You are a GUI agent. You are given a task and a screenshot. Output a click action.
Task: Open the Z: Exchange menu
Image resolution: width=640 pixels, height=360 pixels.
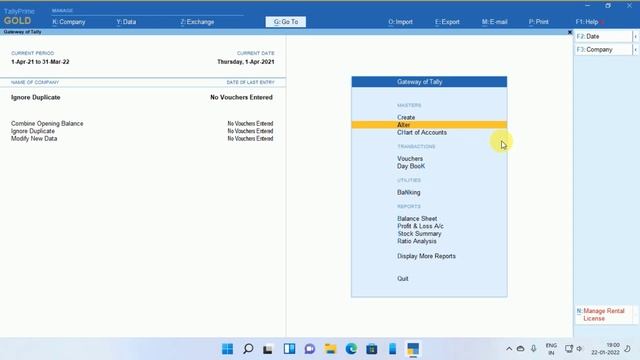197,22
